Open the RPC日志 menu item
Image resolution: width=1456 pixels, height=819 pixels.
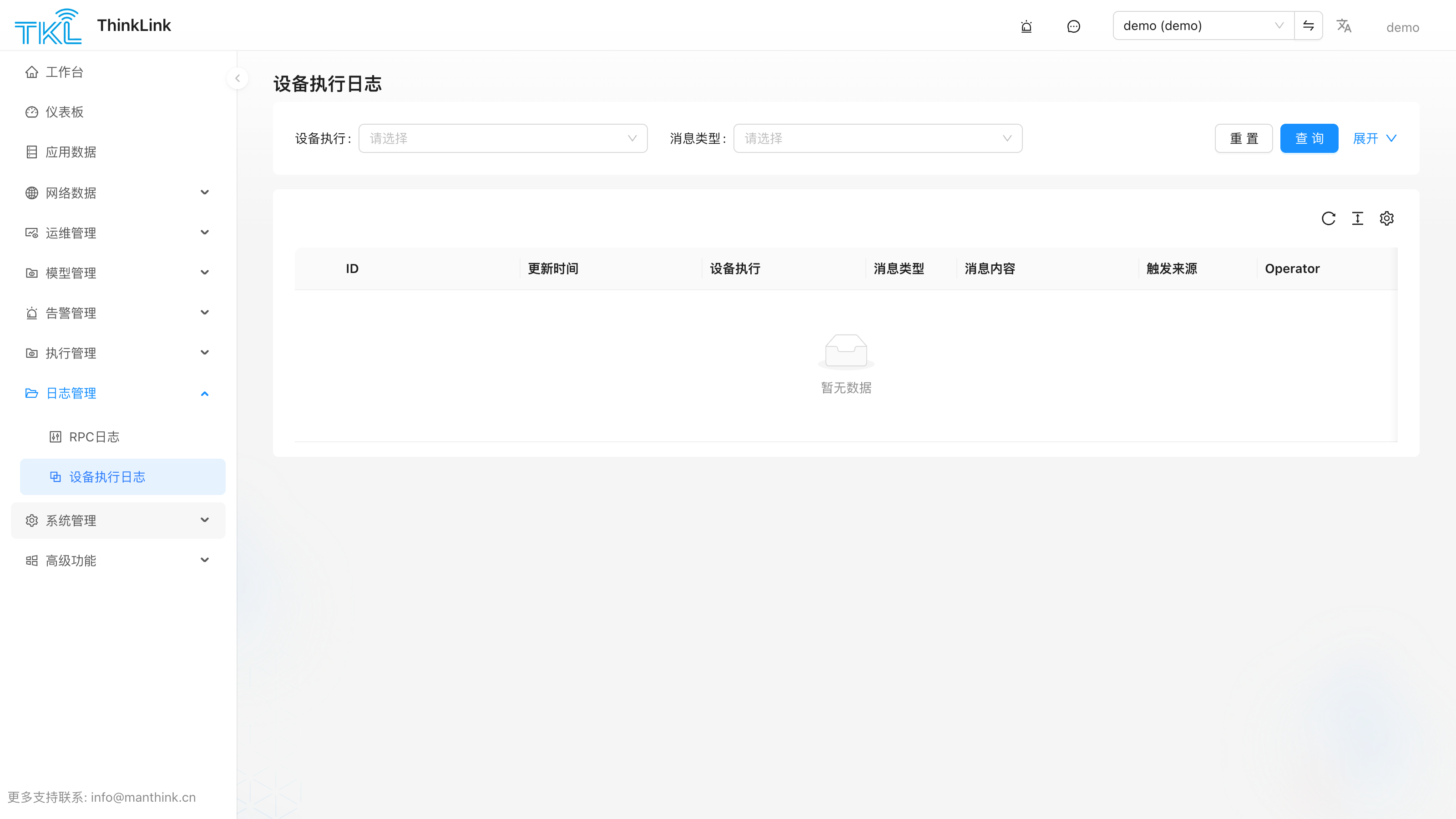[123, 437]
